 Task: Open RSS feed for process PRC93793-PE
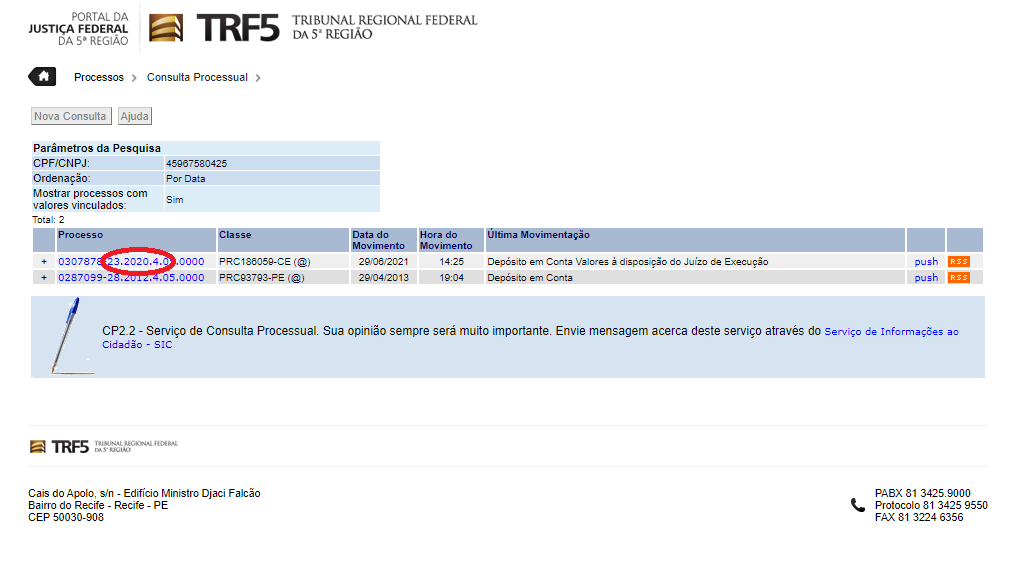click(x=958, y=278)
